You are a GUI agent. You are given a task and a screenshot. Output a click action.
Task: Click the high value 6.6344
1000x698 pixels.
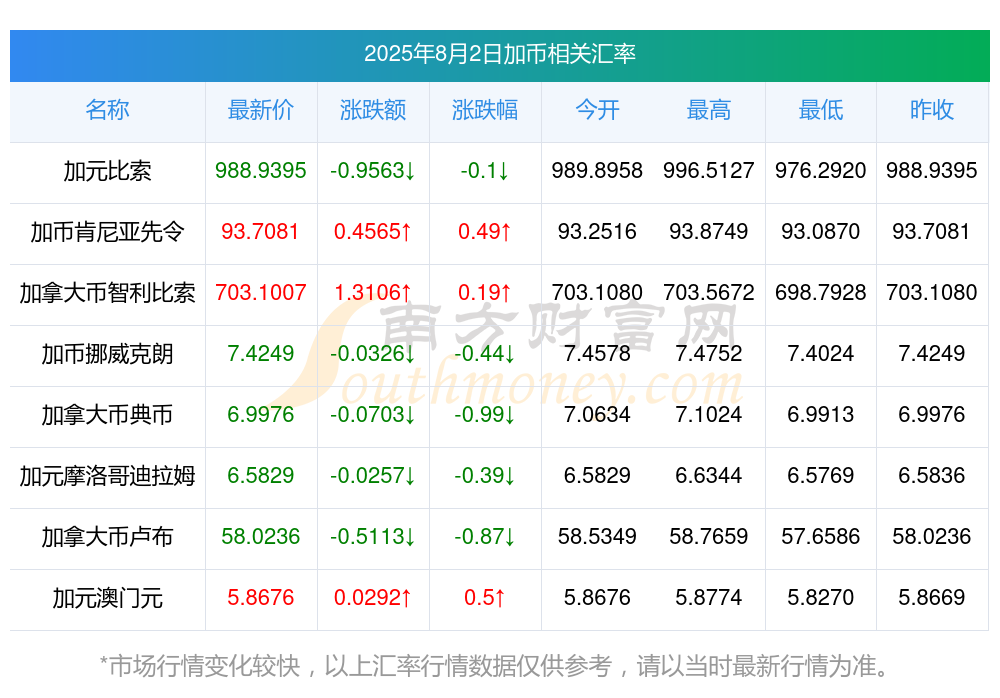click(709, 475)
